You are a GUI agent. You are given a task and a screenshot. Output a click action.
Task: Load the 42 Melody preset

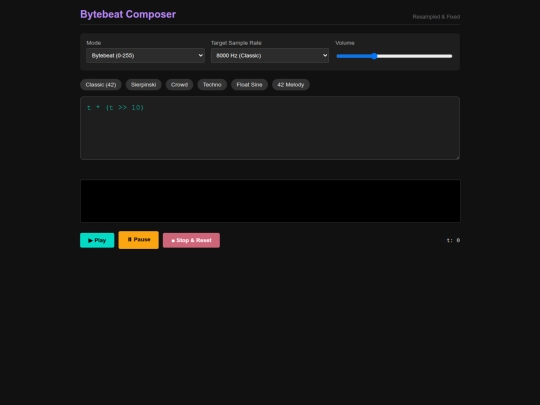[x=291, y=85]
